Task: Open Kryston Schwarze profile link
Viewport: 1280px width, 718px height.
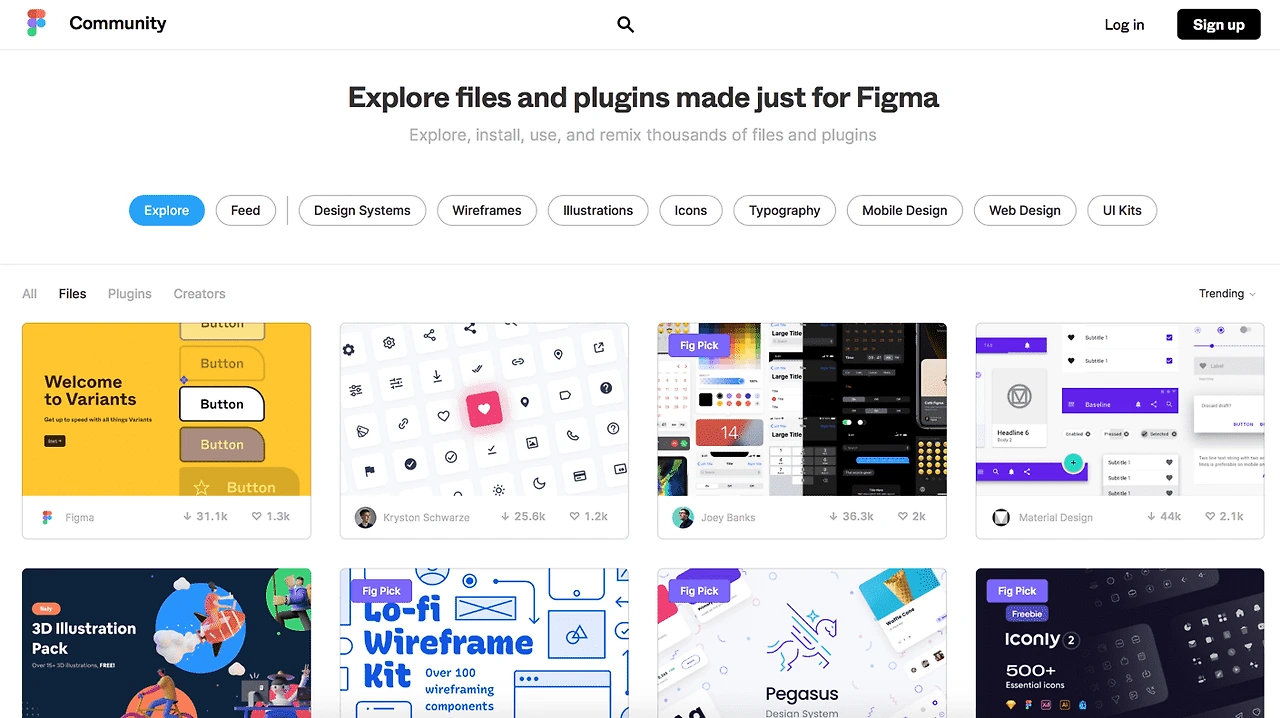Action: (x=426, y=518)
